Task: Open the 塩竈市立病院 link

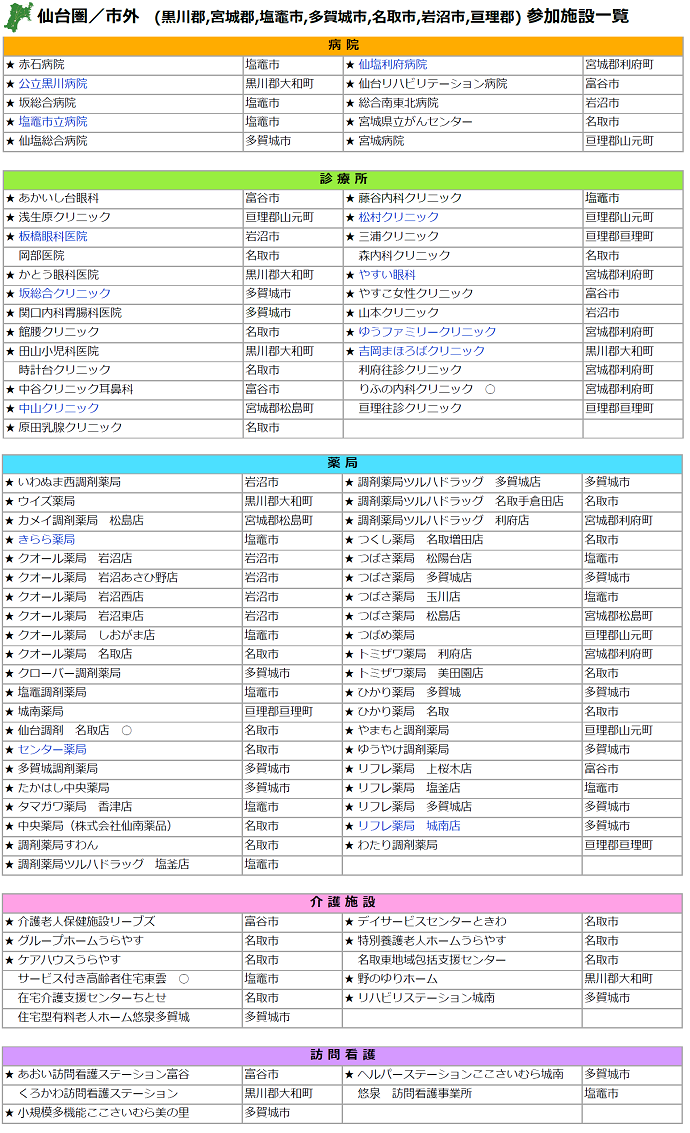Action: [x=53, y=122]
